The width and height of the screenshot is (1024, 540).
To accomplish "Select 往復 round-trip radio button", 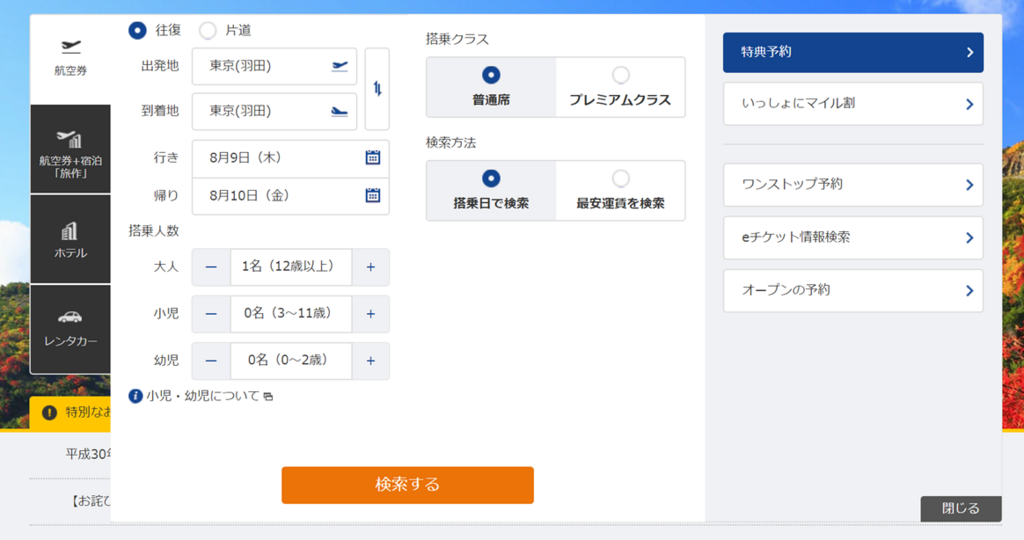I will (x=137, y=31).
